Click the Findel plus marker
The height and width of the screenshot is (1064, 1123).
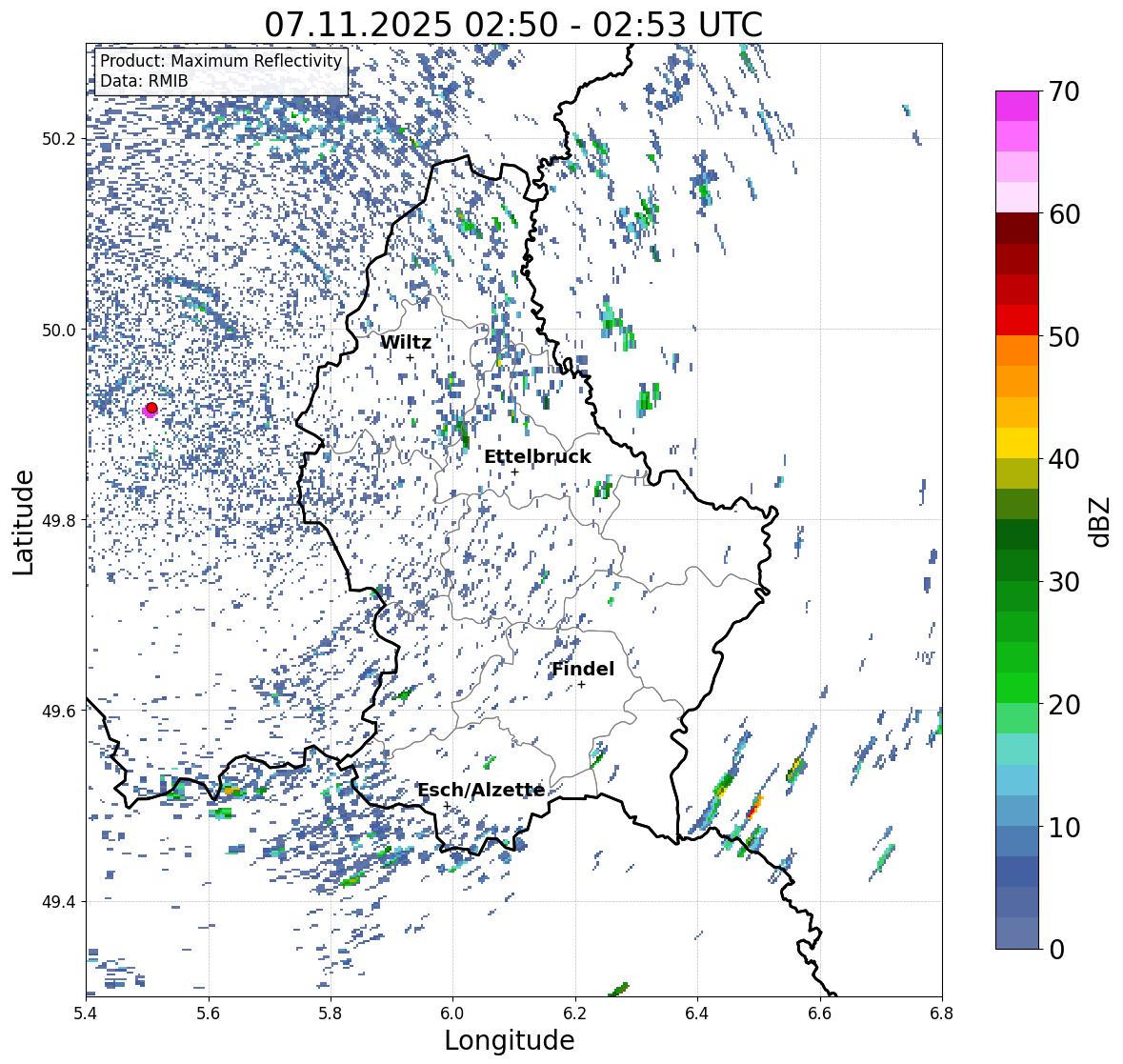click(582, 685)
